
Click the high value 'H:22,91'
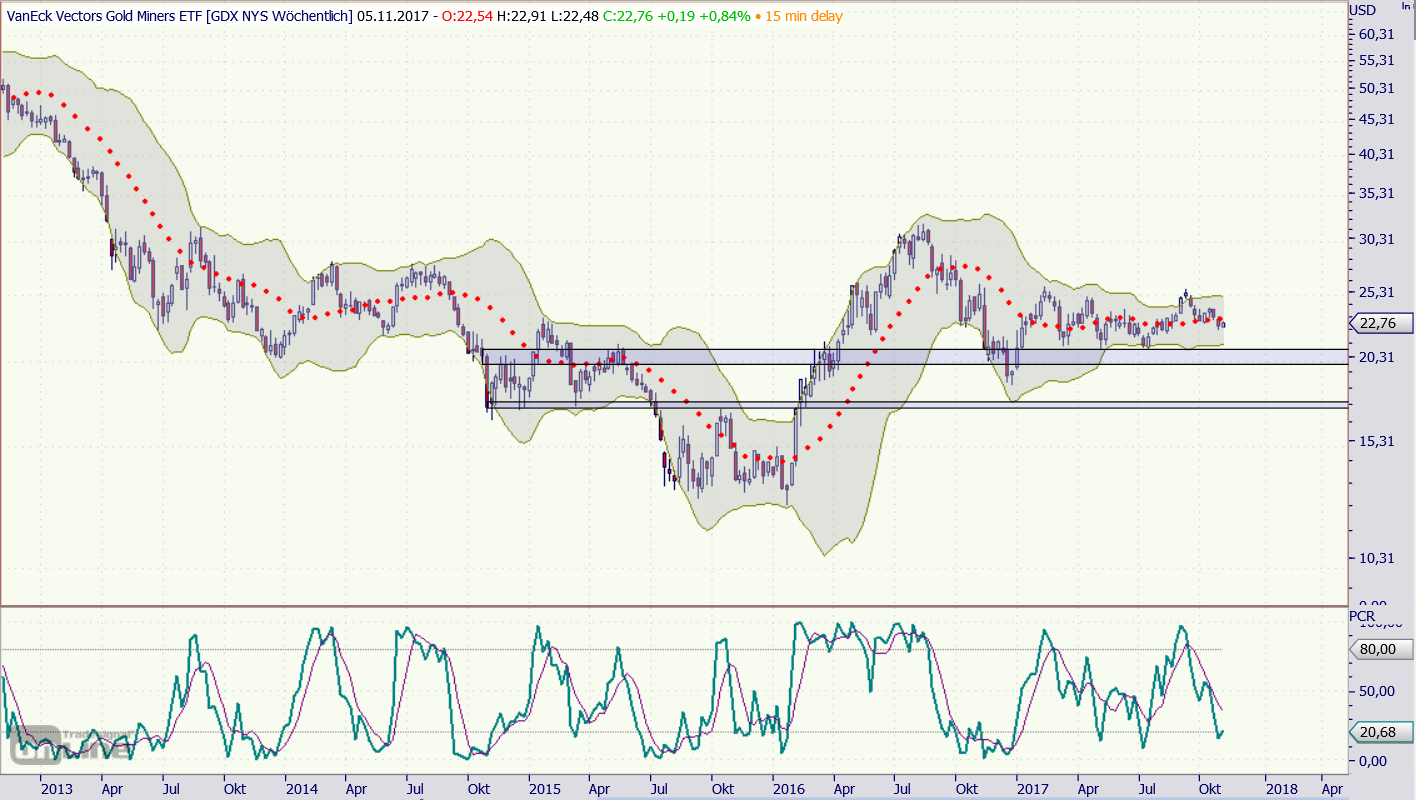click(x=522, y=16)
